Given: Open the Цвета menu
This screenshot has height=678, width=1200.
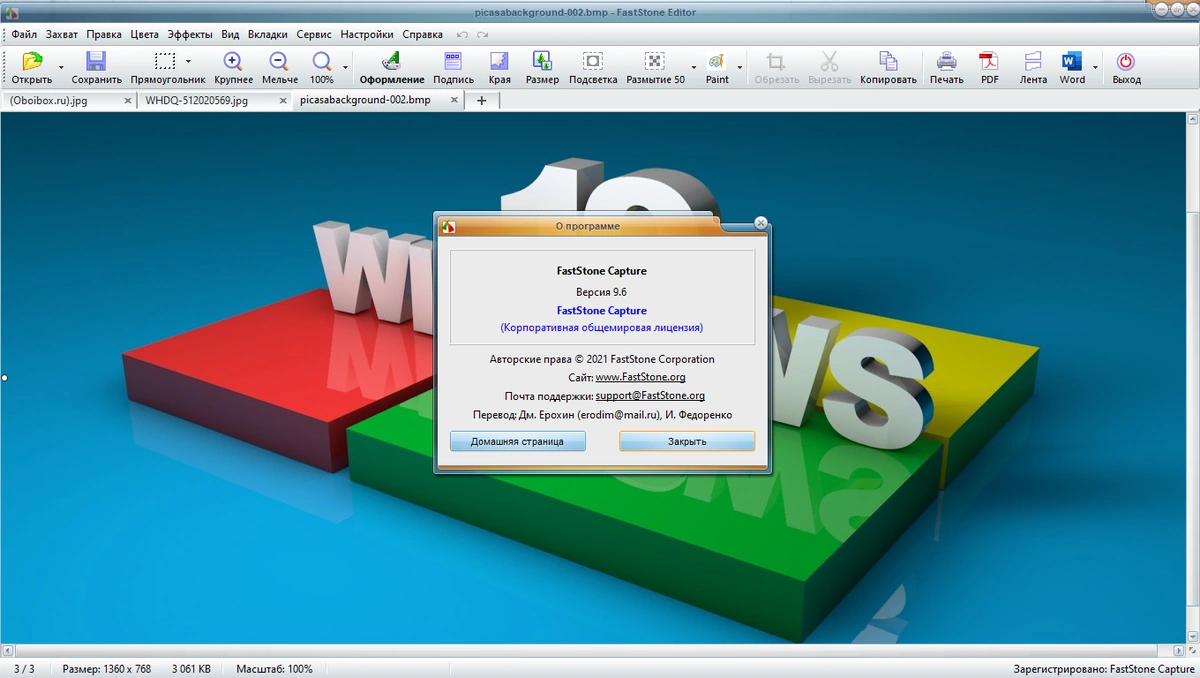Looking at the screenshot, I should tap(145, 34).
